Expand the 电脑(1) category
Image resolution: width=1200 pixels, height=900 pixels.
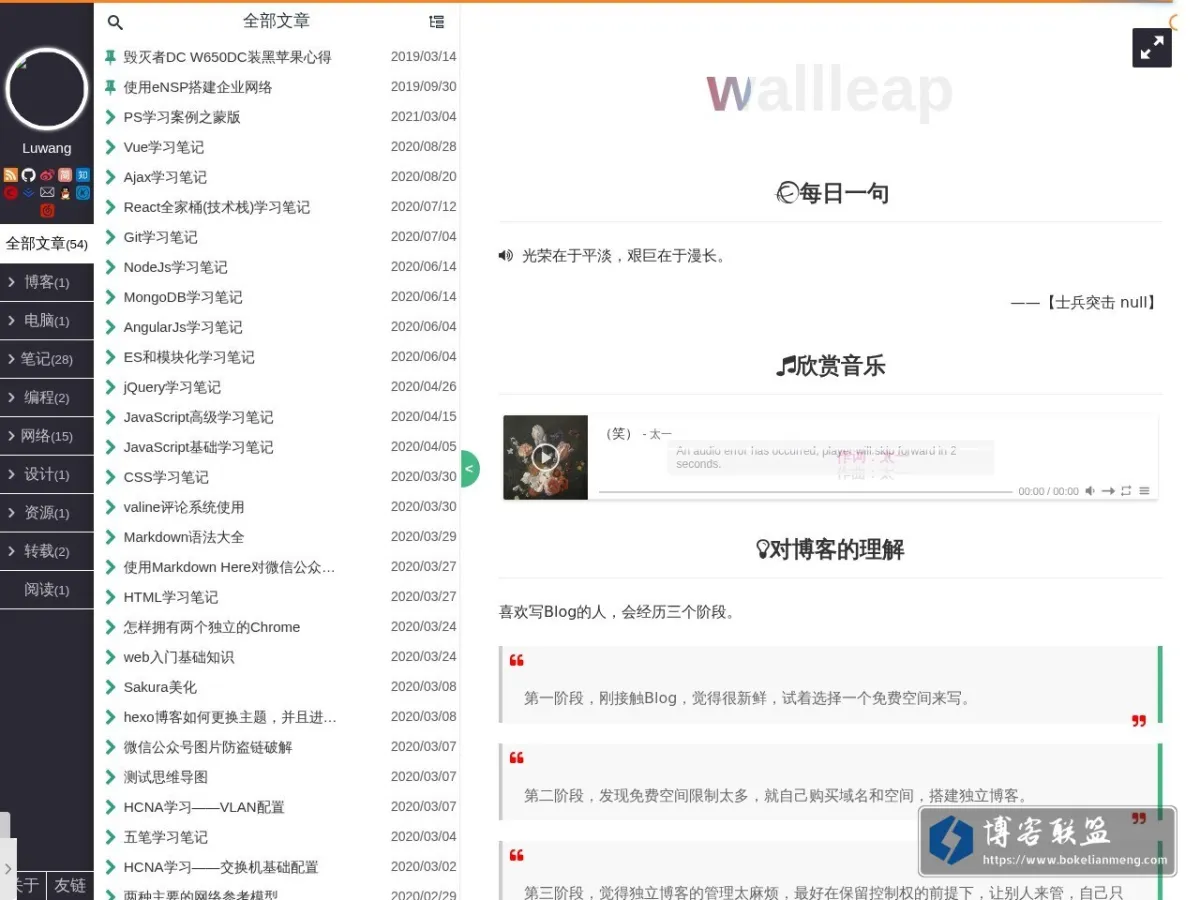(47, 321)
